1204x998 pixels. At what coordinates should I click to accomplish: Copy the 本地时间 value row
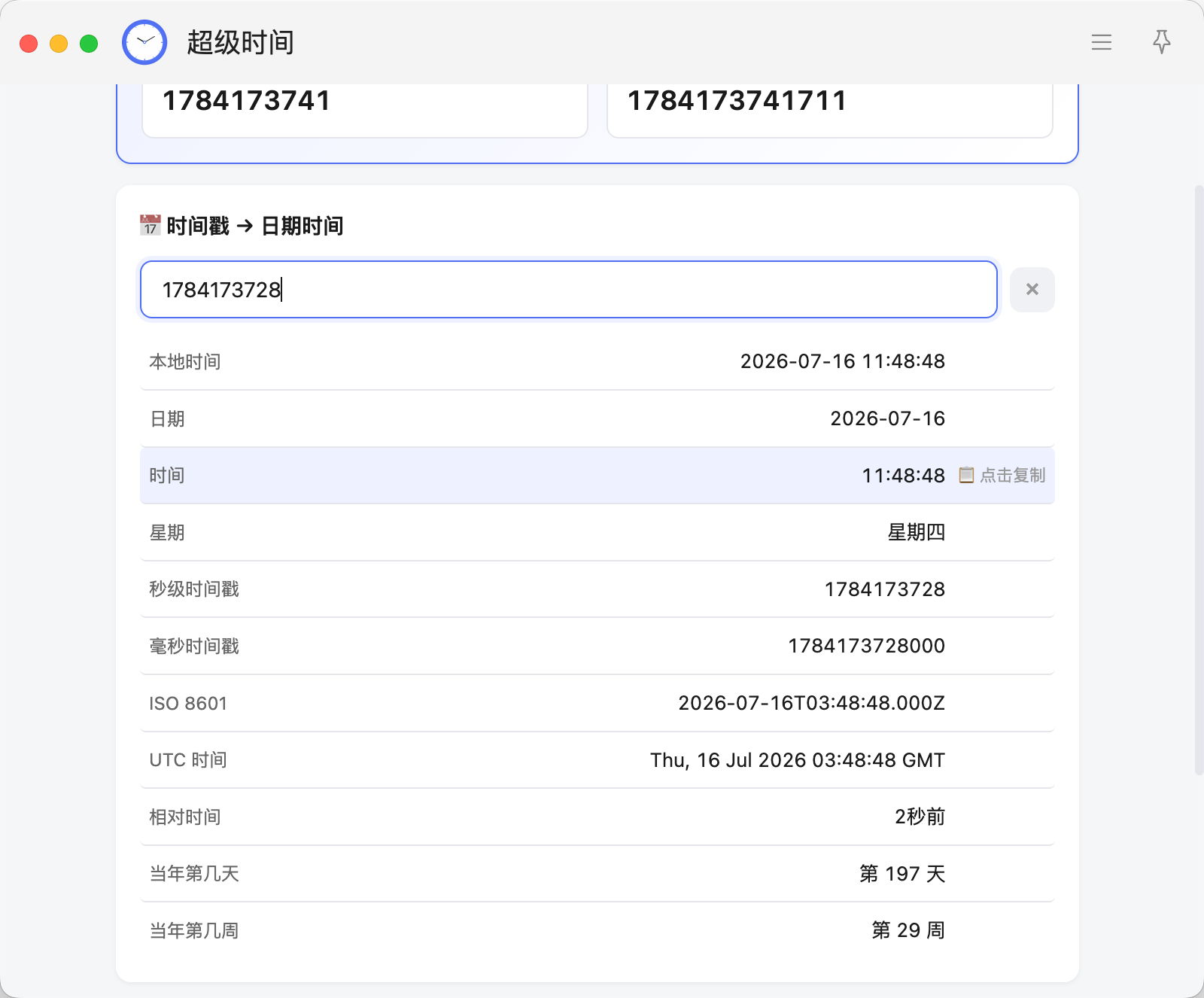point(597,361)
